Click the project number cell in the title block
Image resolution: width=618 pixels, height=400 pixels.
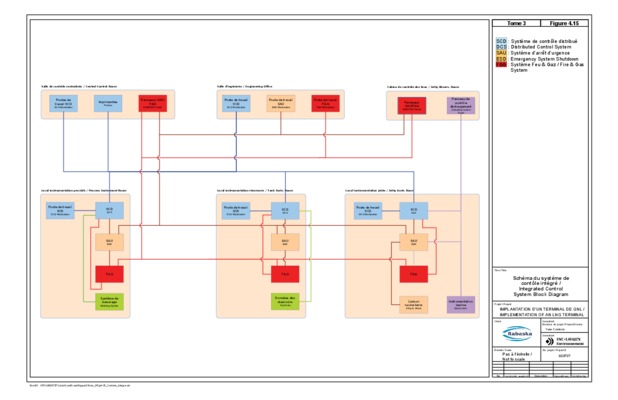tap(564, 356)
